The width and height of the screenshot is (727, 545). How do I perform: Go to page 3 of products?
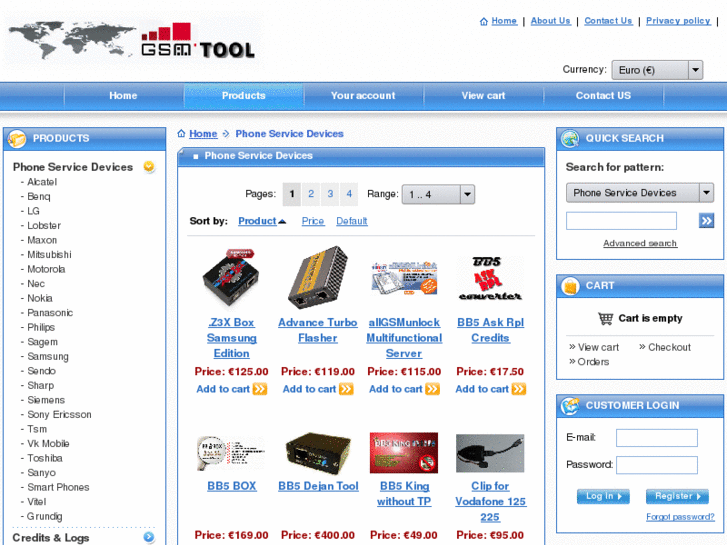(x=330, y=194)
